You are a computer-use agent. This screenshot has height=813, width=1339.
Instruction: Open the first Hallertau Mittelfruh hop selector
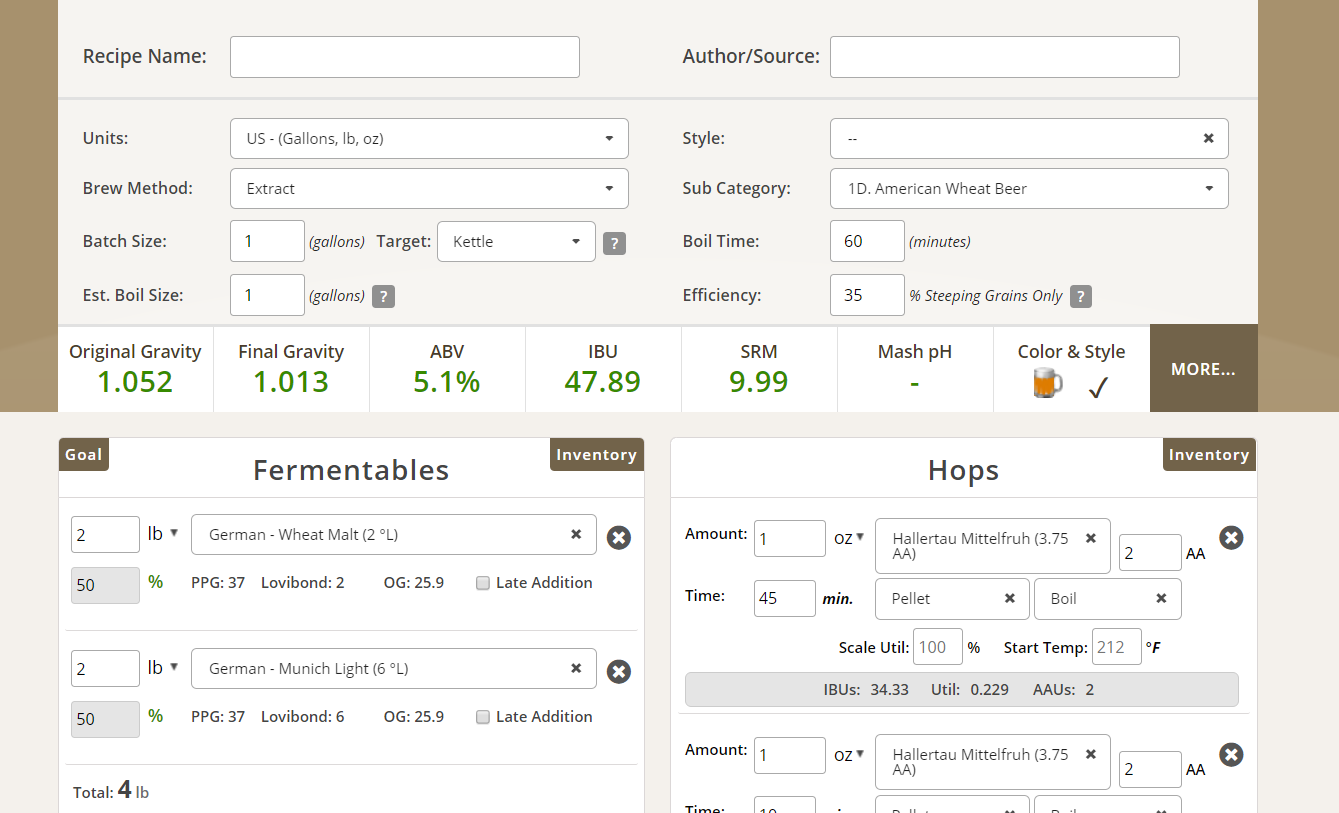point(992,546)
